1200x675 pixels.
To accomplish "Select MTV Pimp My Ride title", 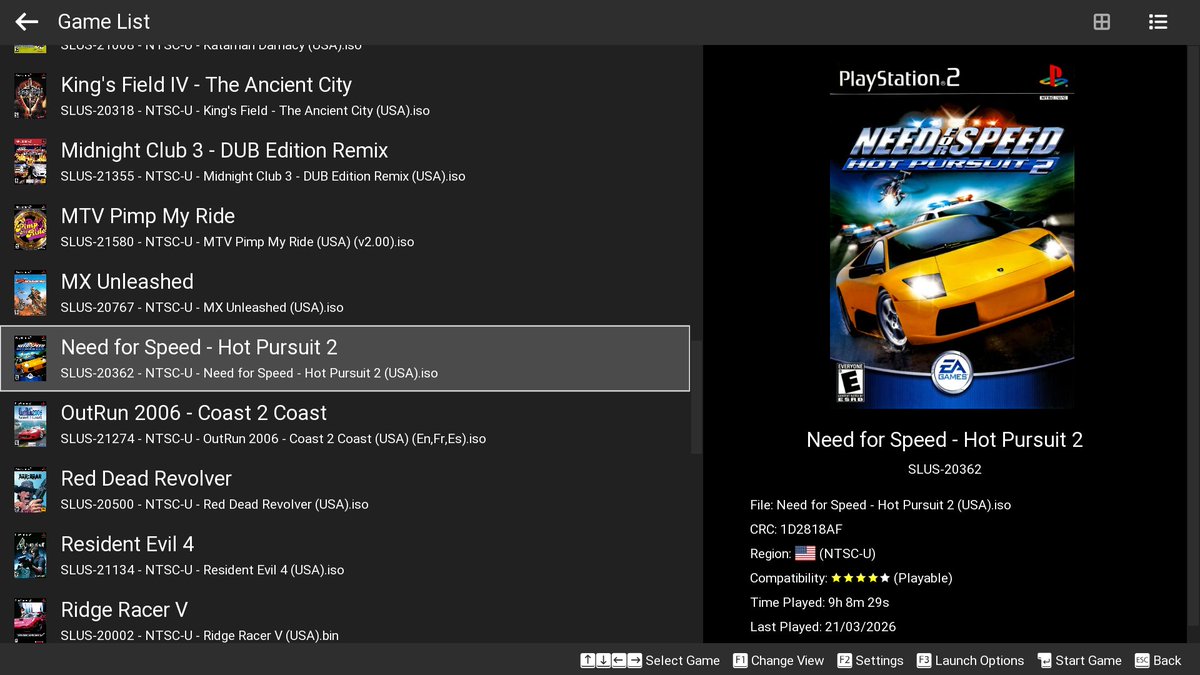I will point(148,216).
